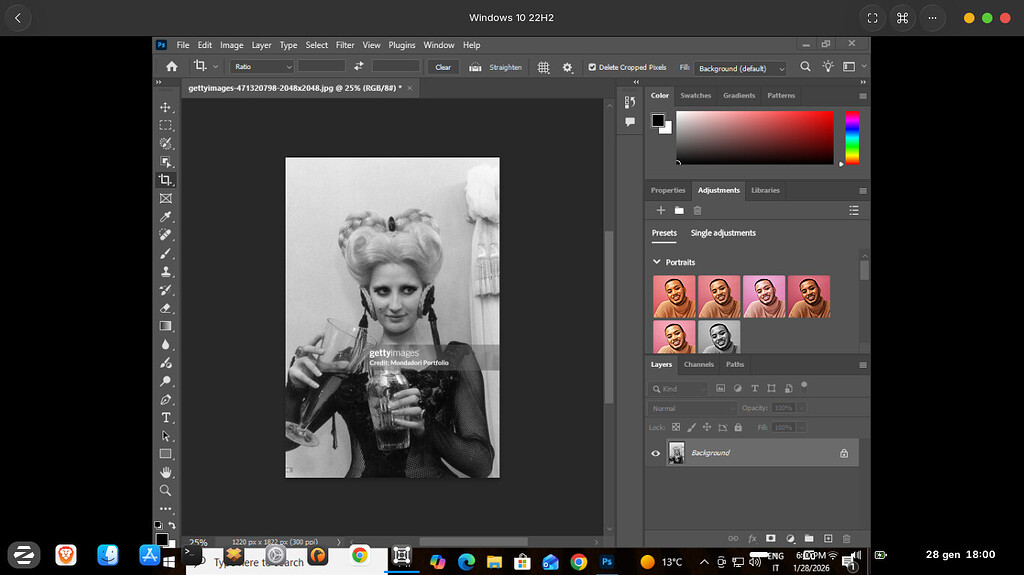The height and width of the screenshot is (575, 1024).
Task: Select the Zoom tool in toolbar
Action: tap(165, 491)
